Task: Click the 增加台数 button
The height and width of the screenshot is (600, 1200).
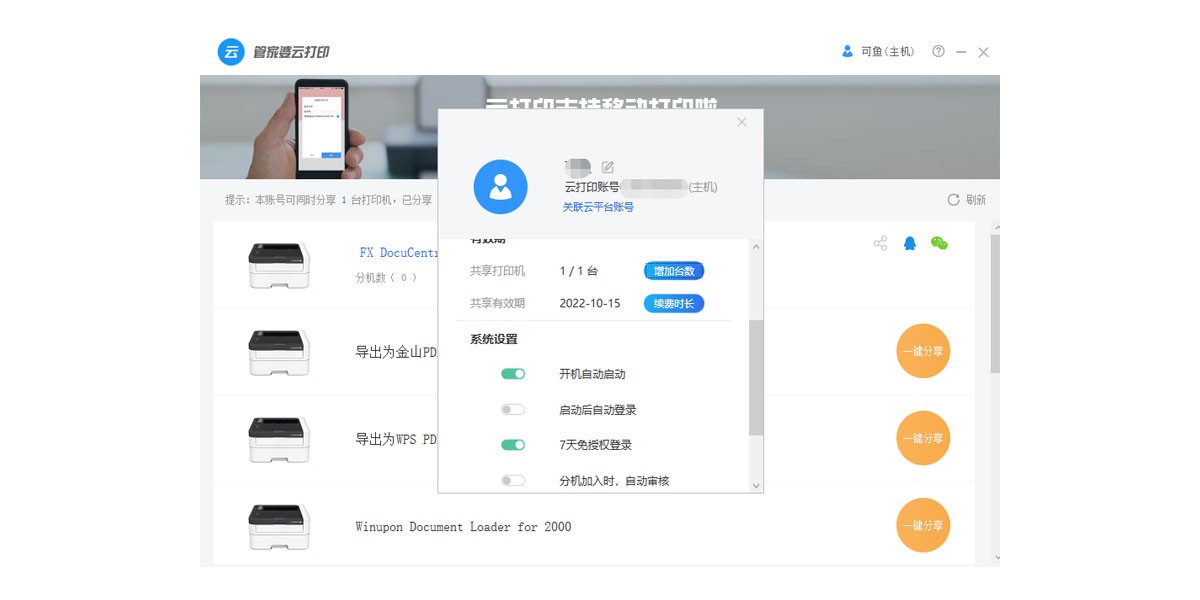Action: (x=671, y=270)
